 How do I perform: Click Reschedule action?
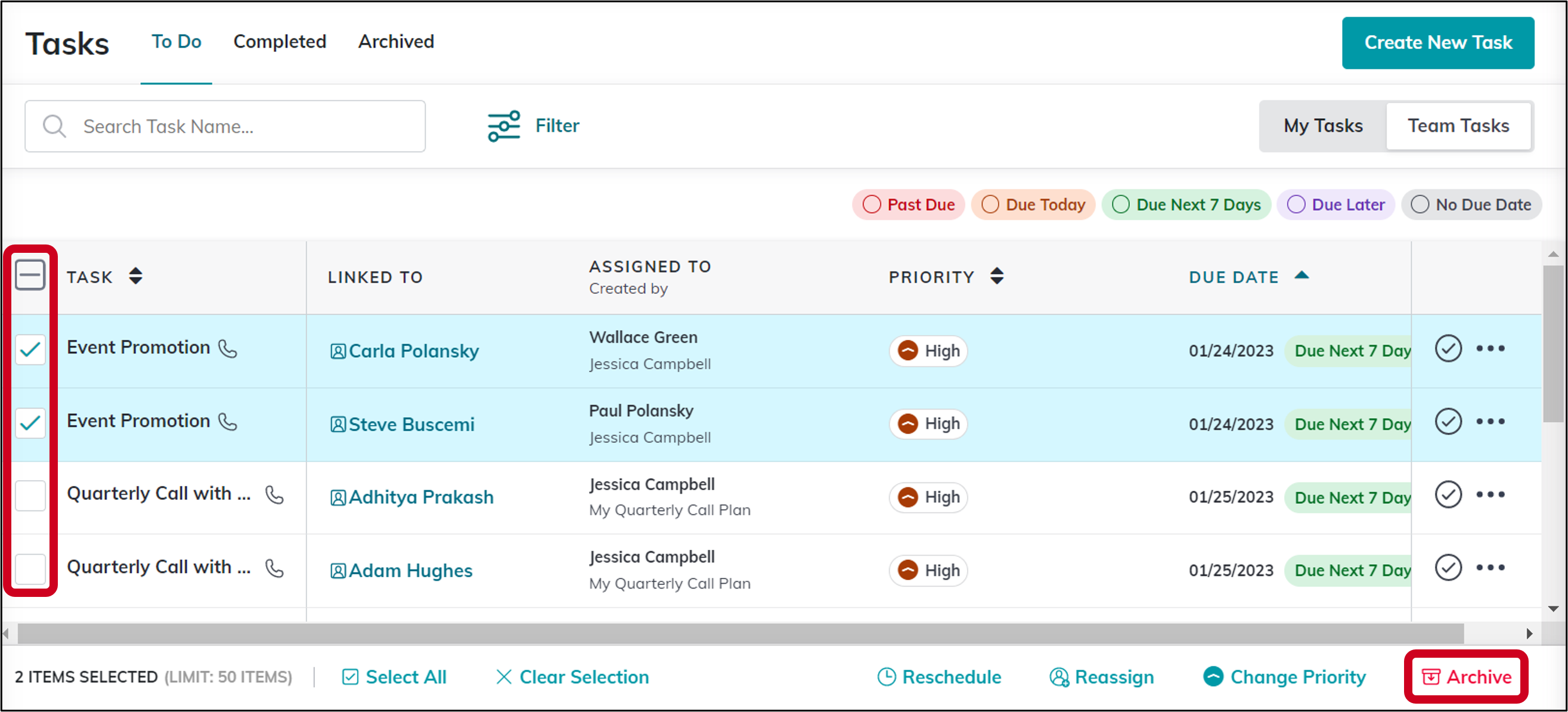939,677
